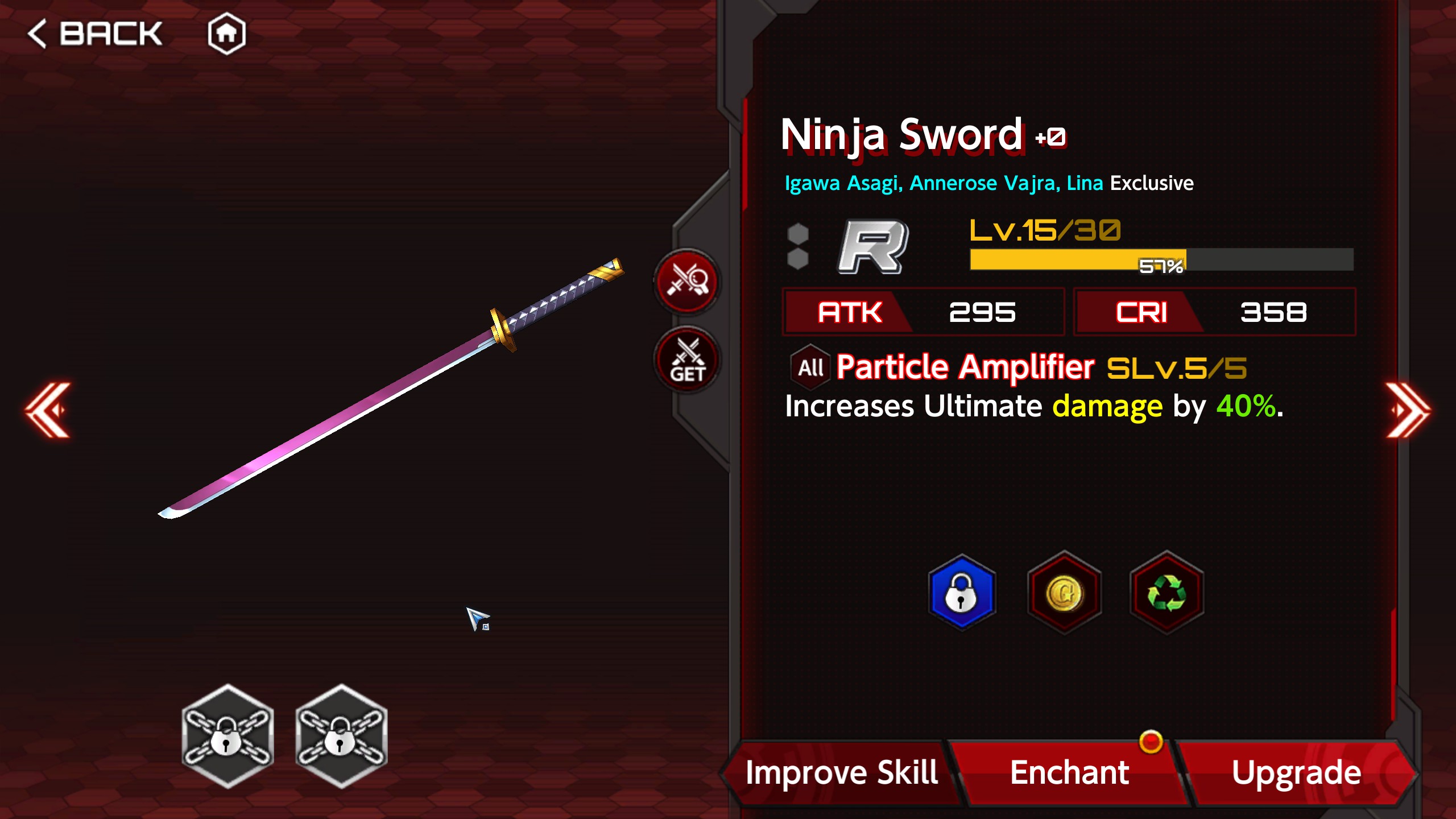Image resolution: width=1456 pixels, height=819 pixels.
Task: Click the yellow level progress bar
Action: (1161, 259)
